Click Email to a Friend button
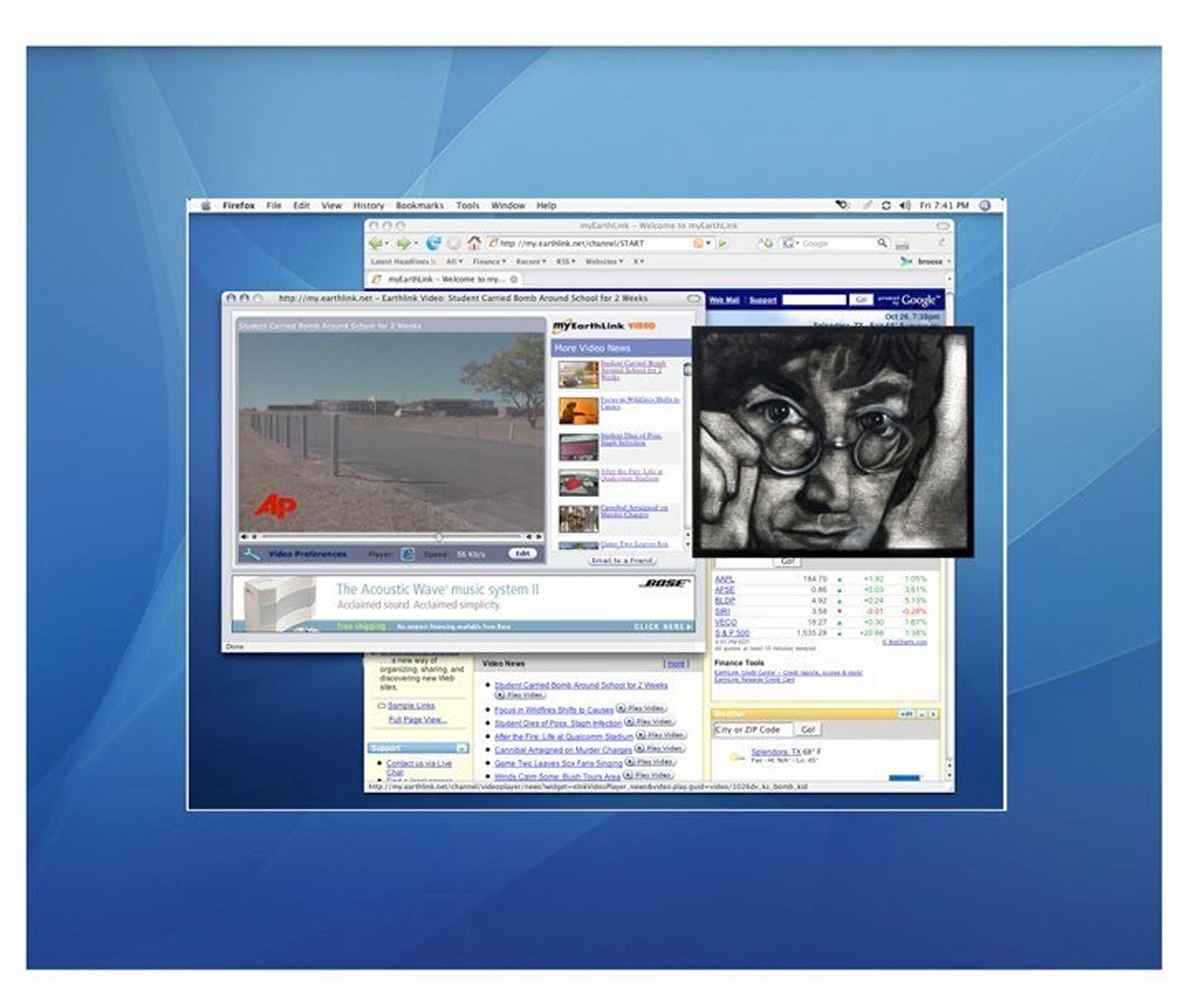 pyautogui.click(x=621, y=560)
